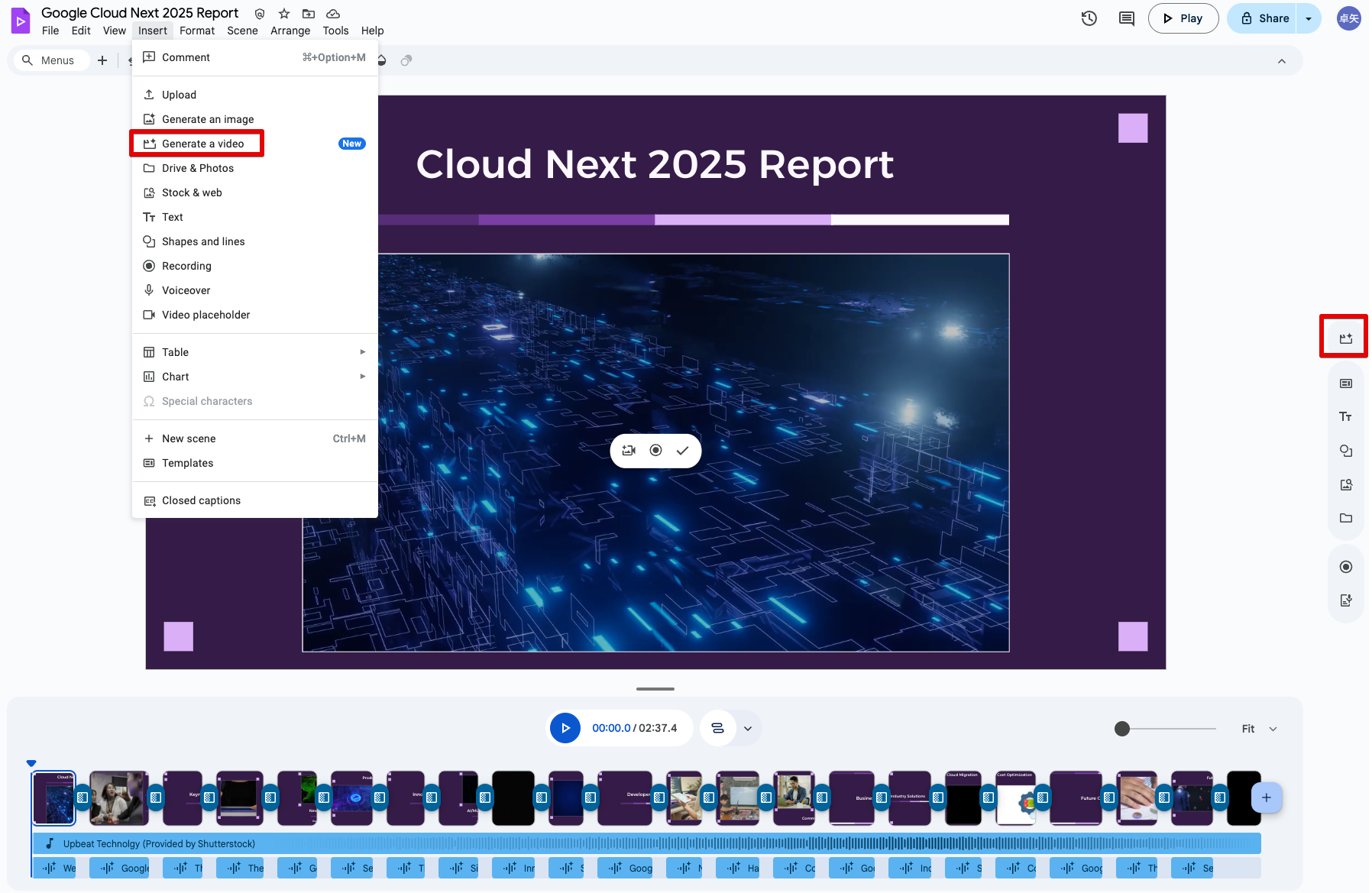Open the comments panel icon
This screenshot has width=1372, height=893.
(1126, 18)
